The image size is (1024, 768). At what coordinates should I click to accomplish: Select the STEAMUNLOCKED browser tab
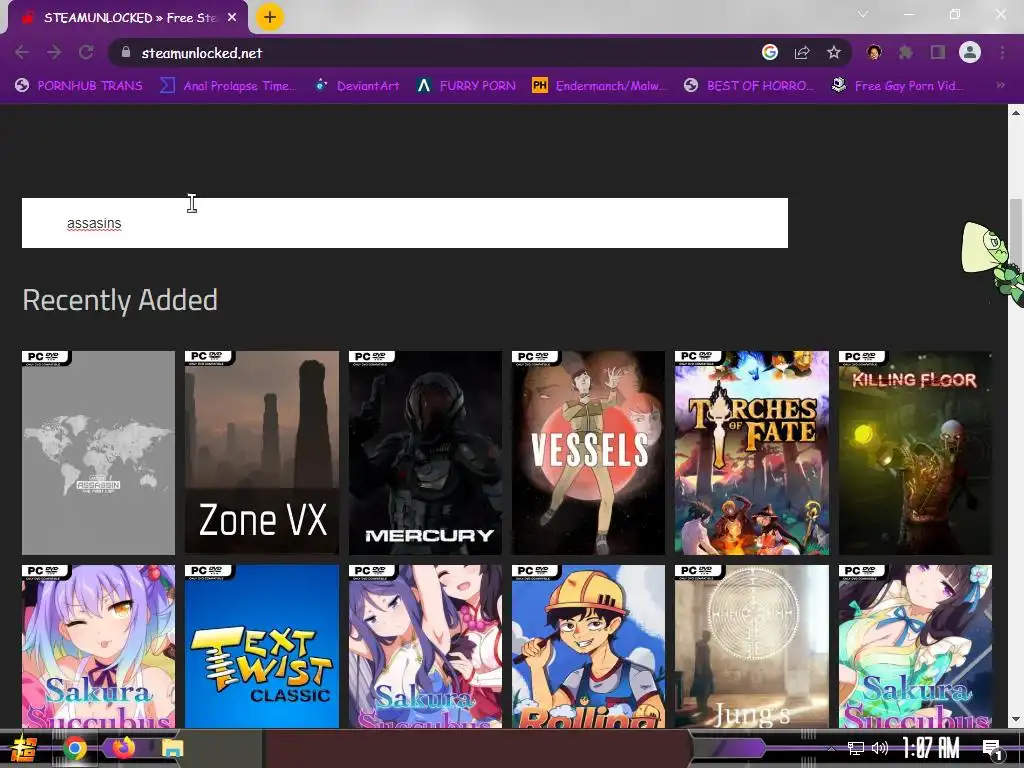tap(128, 18)
